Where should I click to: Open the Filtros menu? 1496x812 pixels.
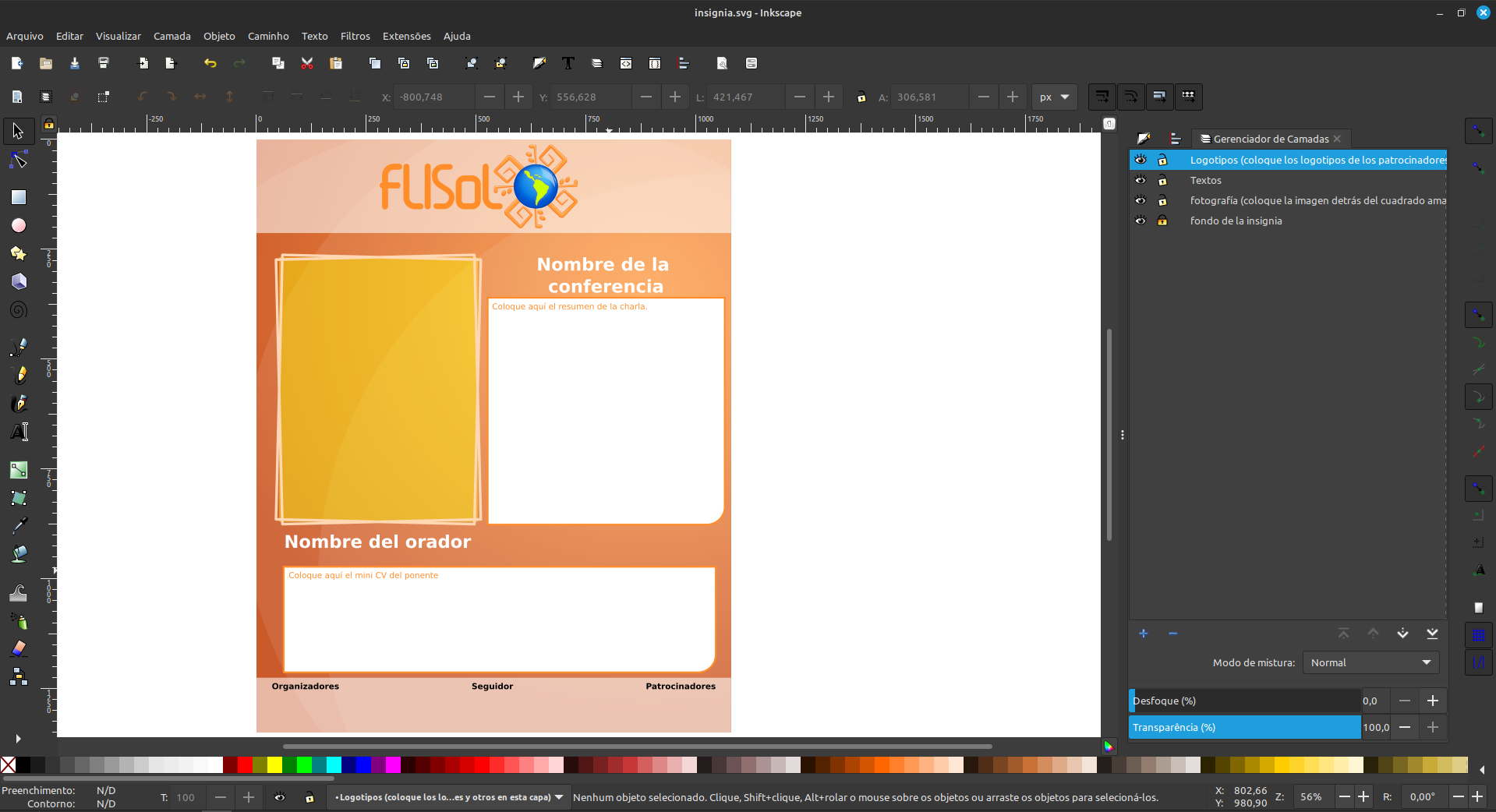355,36
